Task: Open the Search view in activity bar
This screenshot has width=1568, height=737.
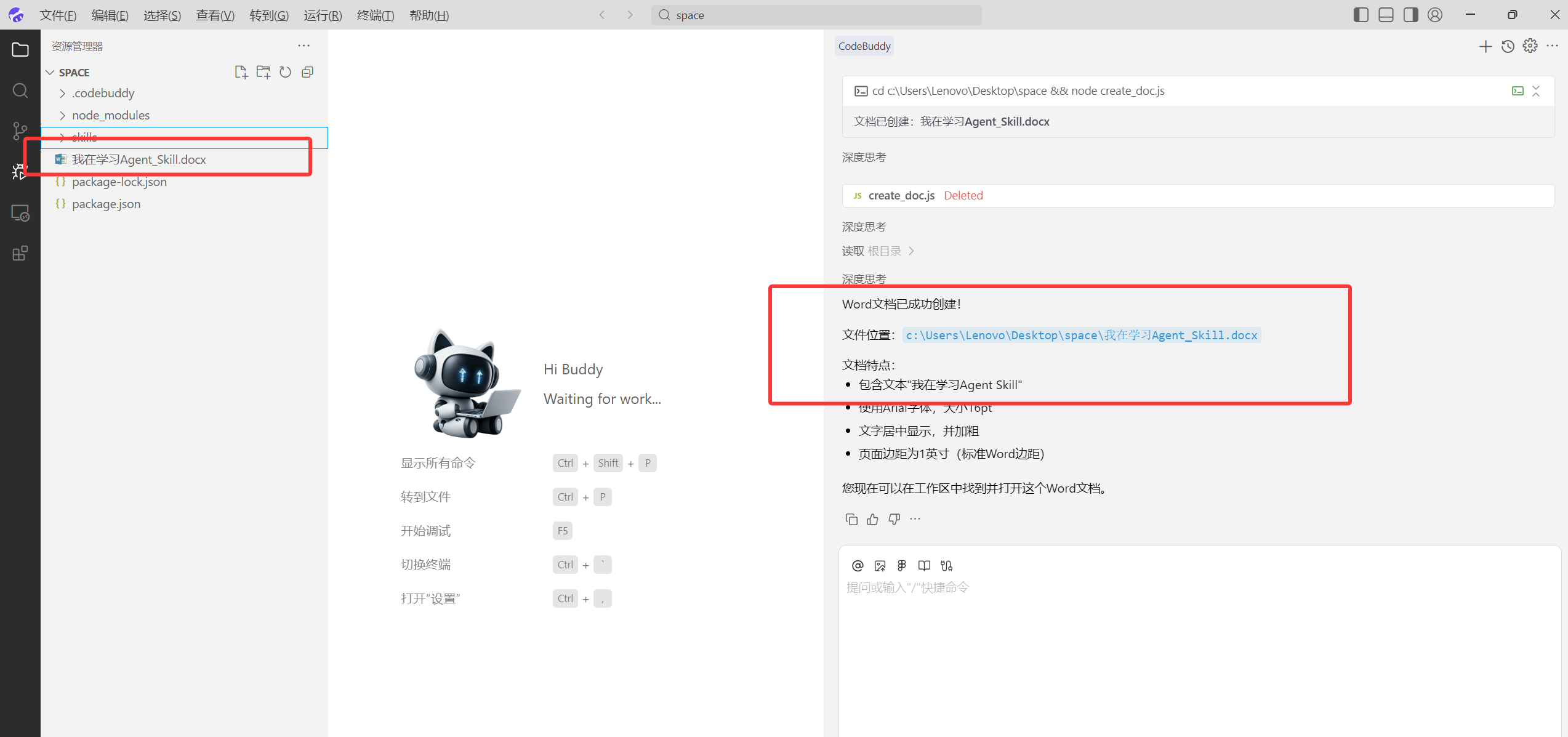Action: pyautogui.click(x=20, y=91)
